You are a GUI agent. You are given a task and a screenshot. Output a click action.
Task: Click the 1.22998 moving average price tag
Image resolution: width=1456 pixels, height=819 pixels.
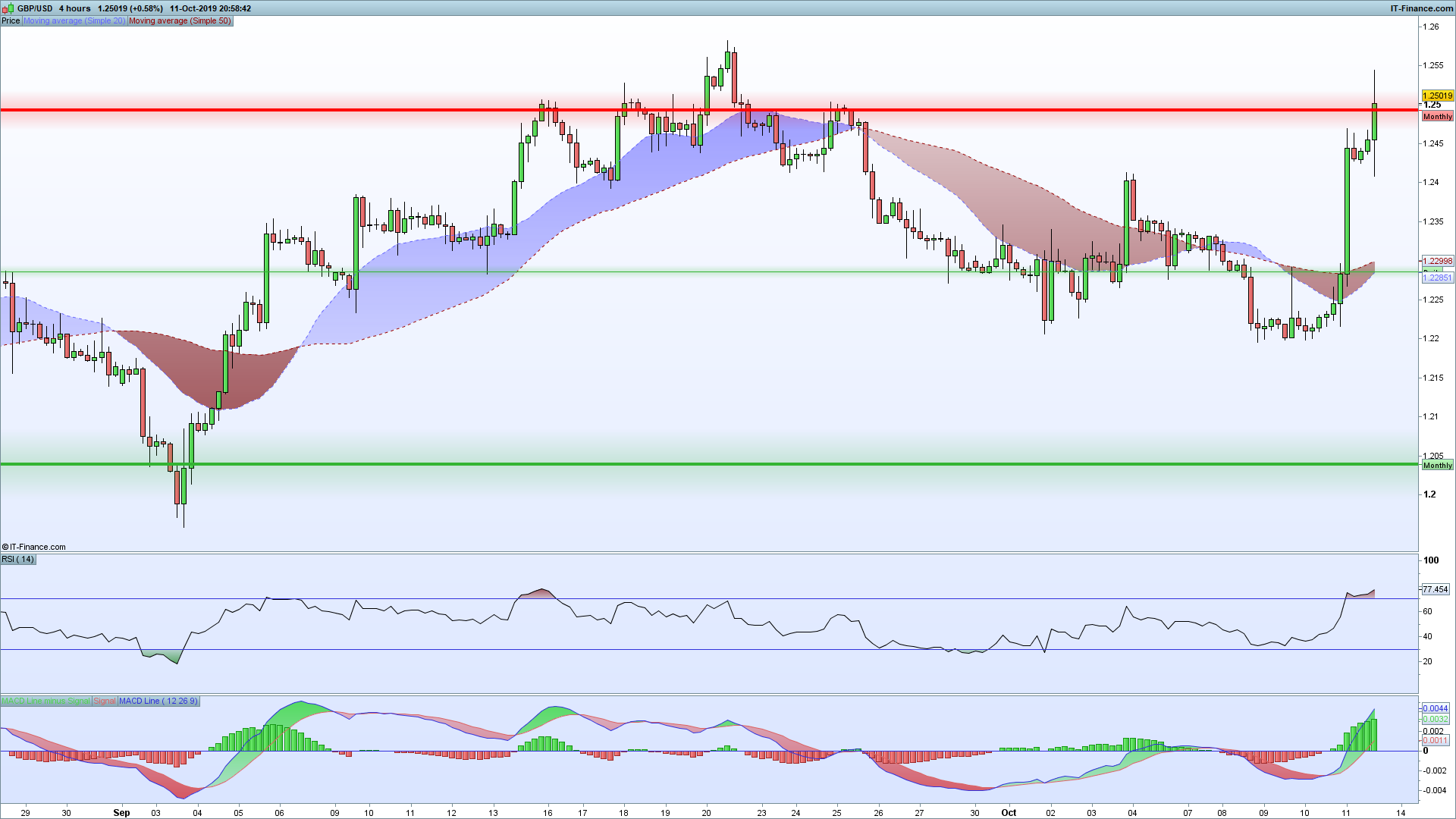(x=1437, y=261)
